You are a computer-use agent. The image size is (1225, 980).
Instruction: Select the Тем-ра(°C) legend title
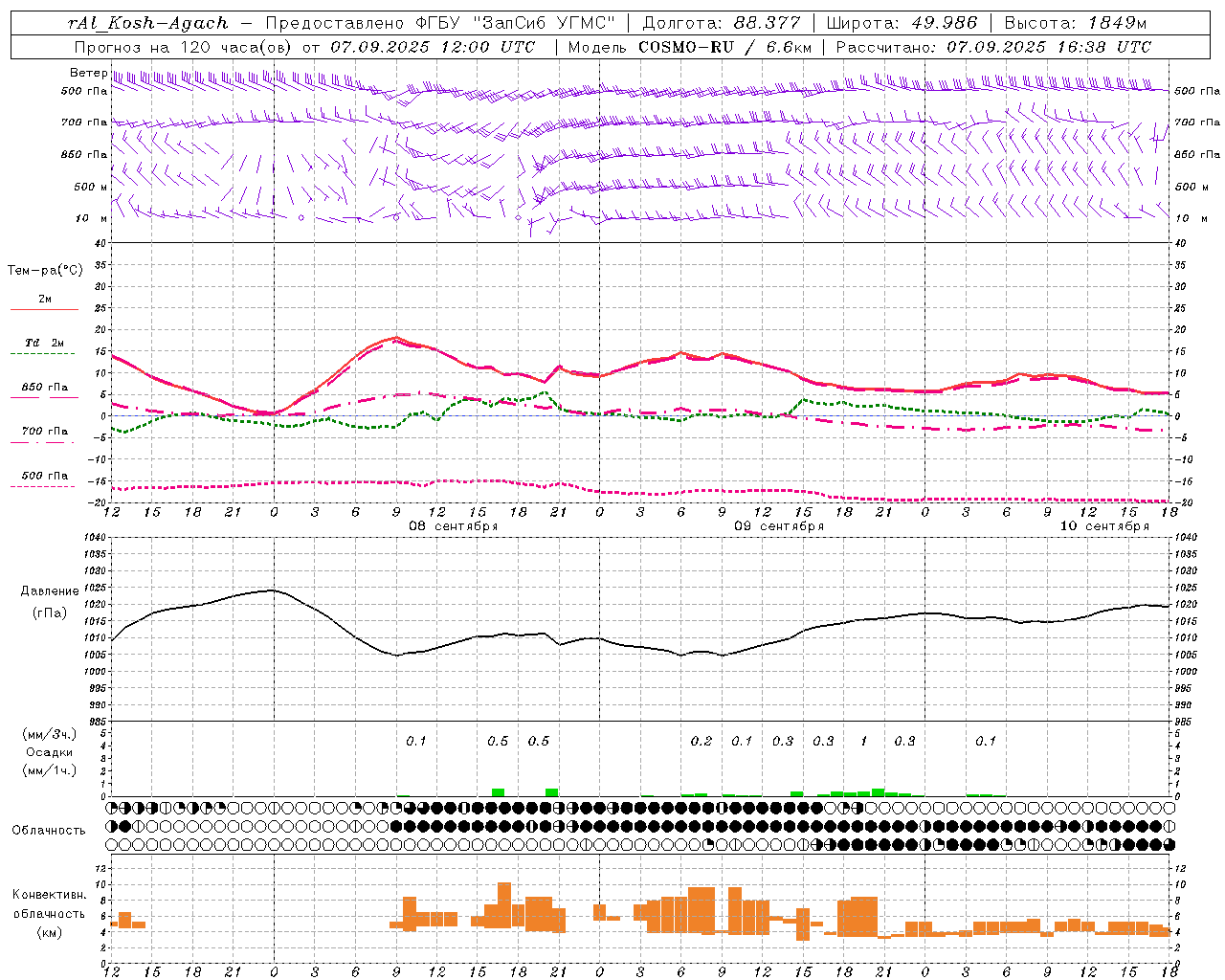45,271
